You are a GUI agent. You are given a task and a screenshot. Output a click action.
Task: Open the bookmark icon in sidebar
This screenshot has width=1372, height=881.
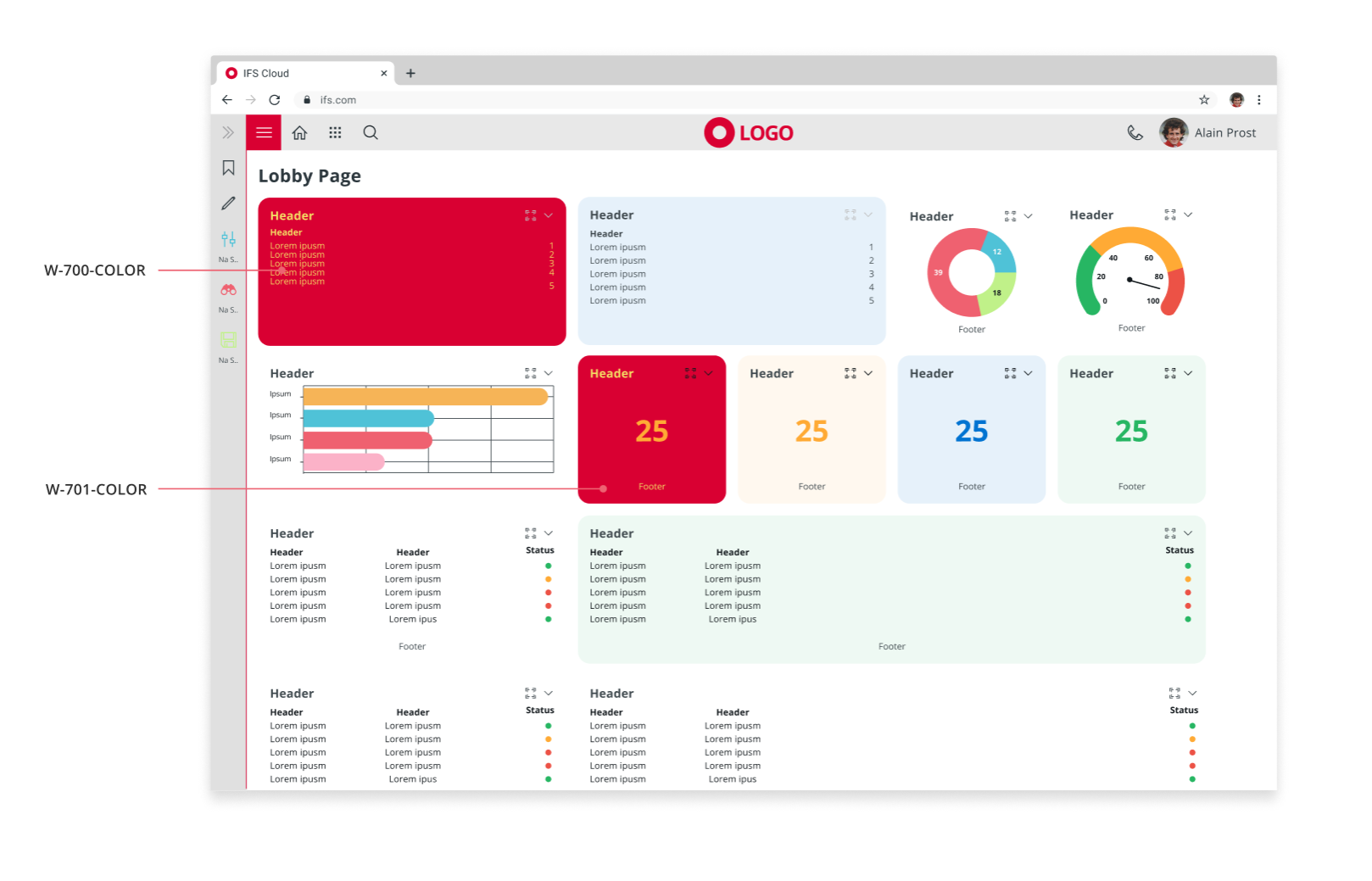228,168
